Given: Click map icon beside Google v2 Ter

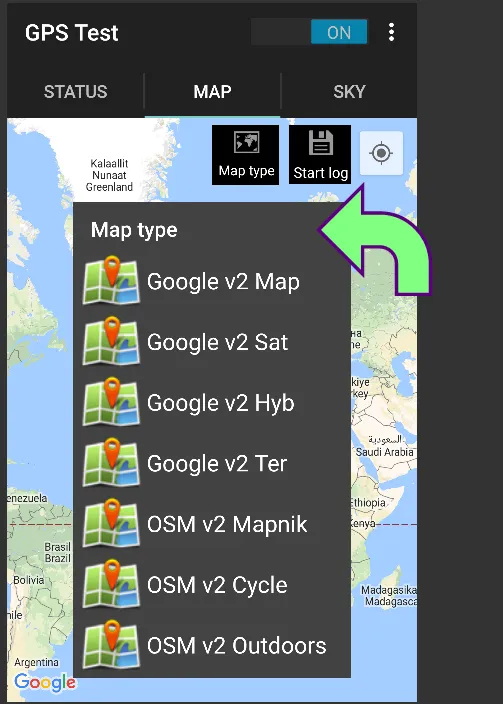Looking at the screenshot, I should [111, 462].
